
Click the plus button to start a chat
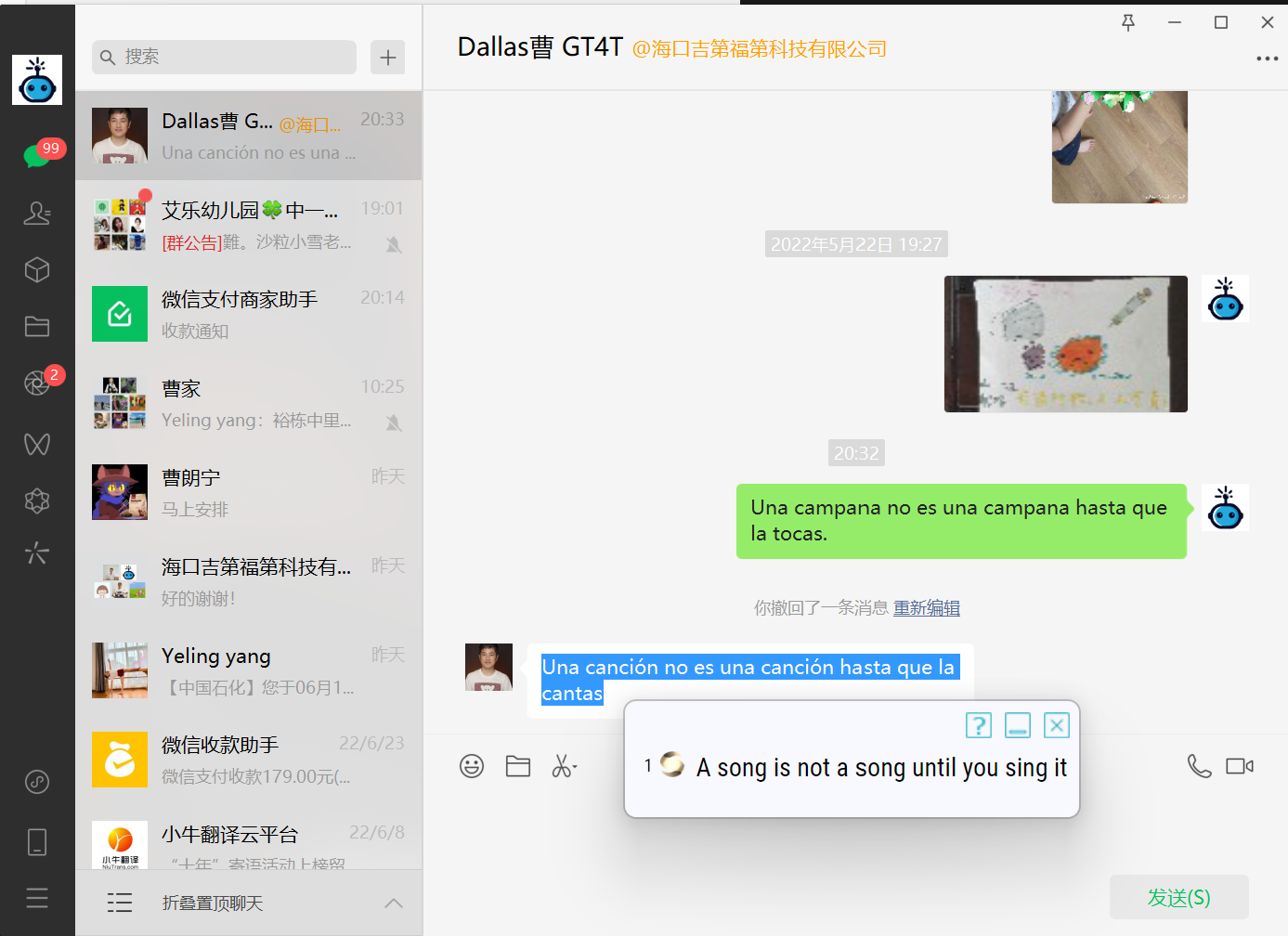point(387,58)
